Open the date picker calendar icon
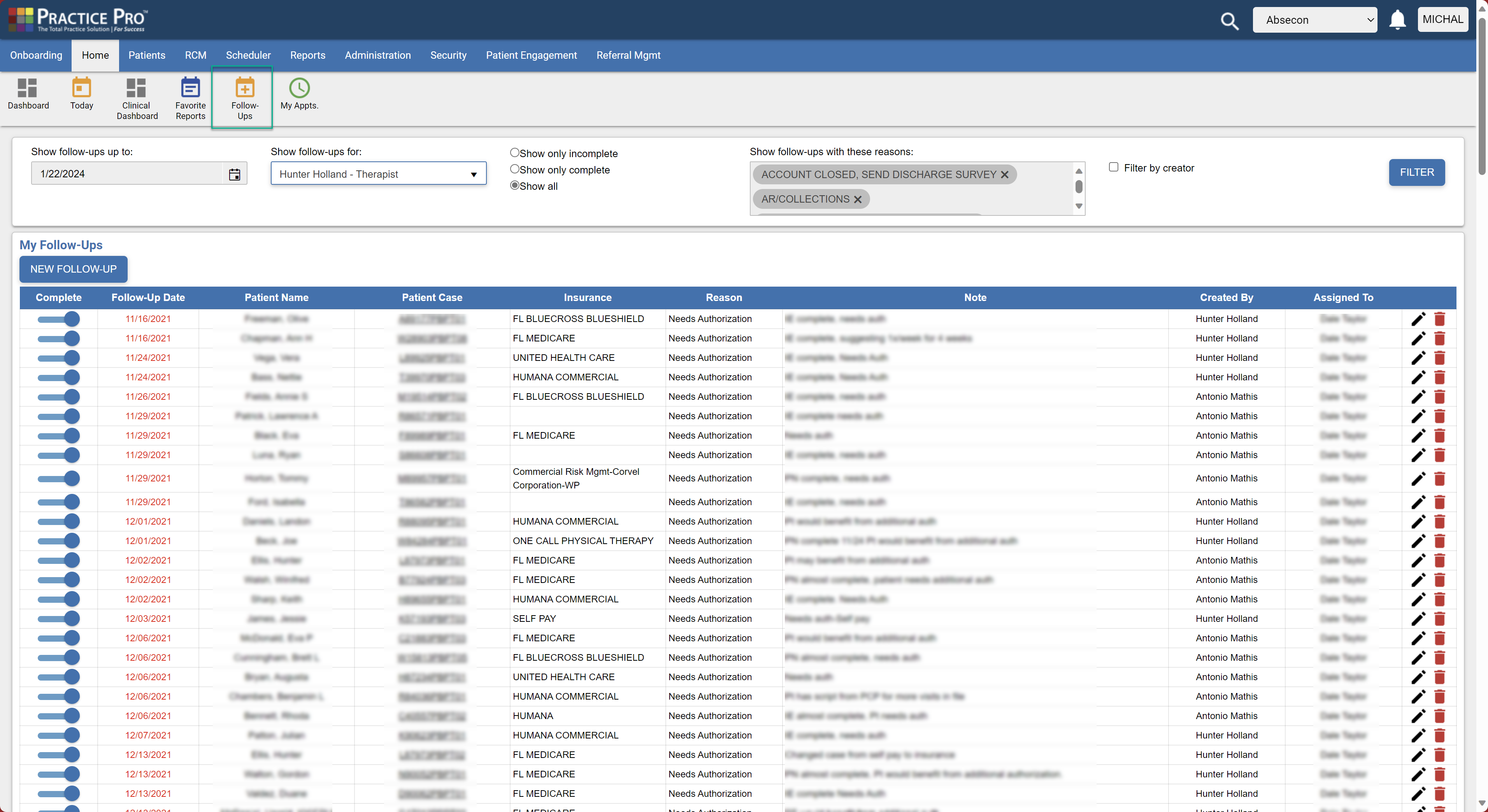This screenshot has width=1488, height=812. coord(235,174)
